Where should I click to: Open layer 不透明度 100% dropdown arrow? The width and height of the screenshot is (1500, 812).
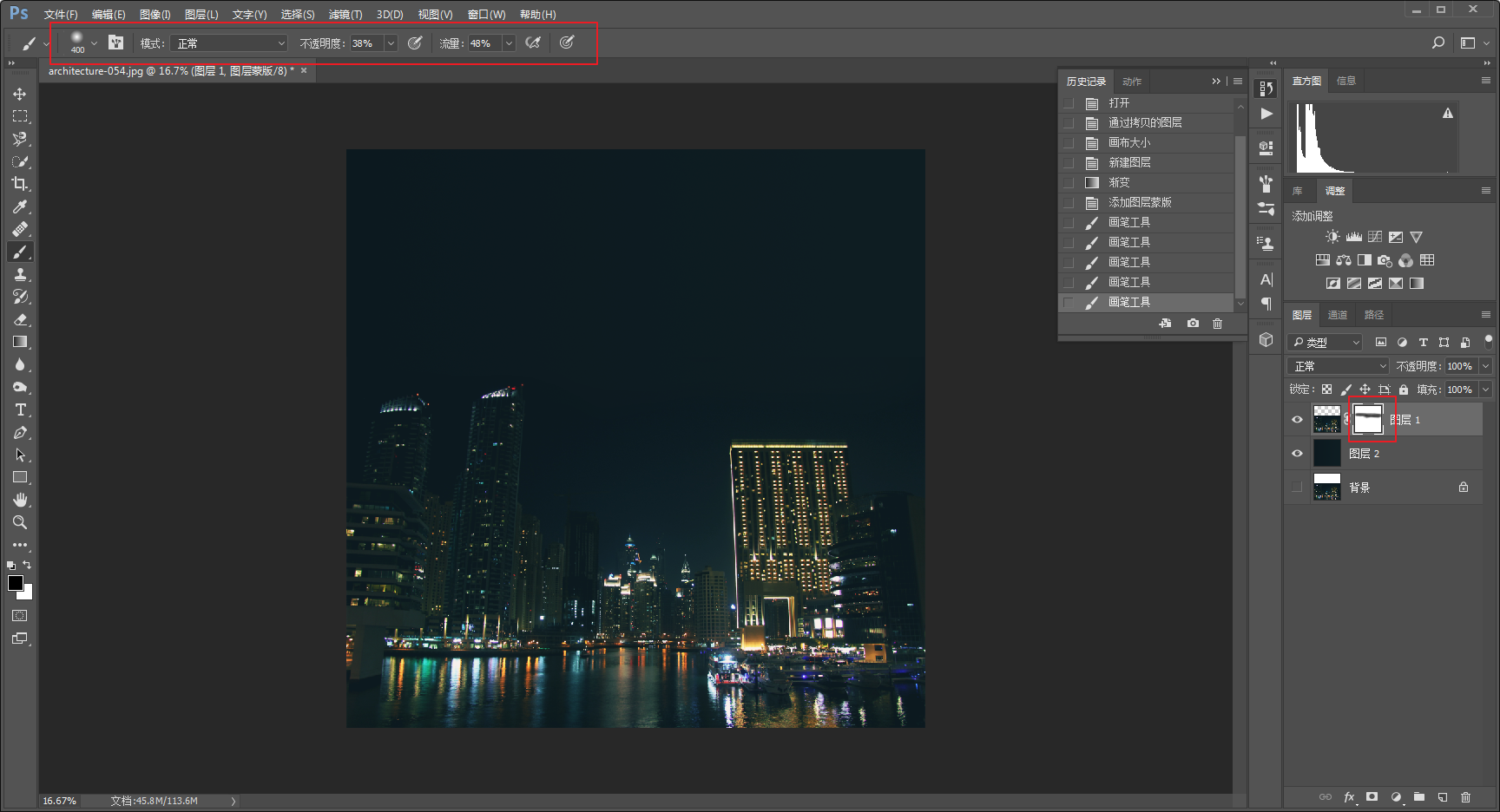click(x=1485, y=366)
